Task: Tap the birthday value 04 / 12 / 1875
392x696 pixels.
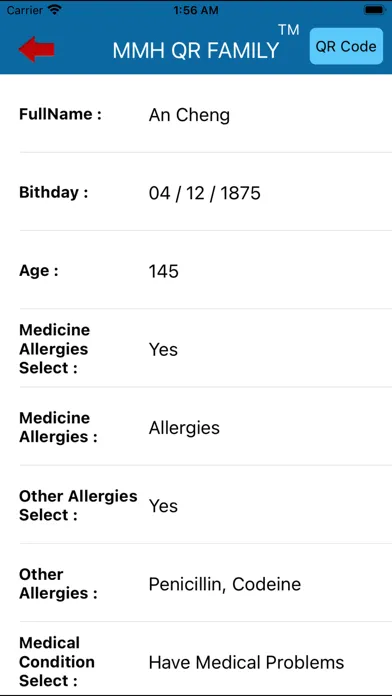Action: 205,193
